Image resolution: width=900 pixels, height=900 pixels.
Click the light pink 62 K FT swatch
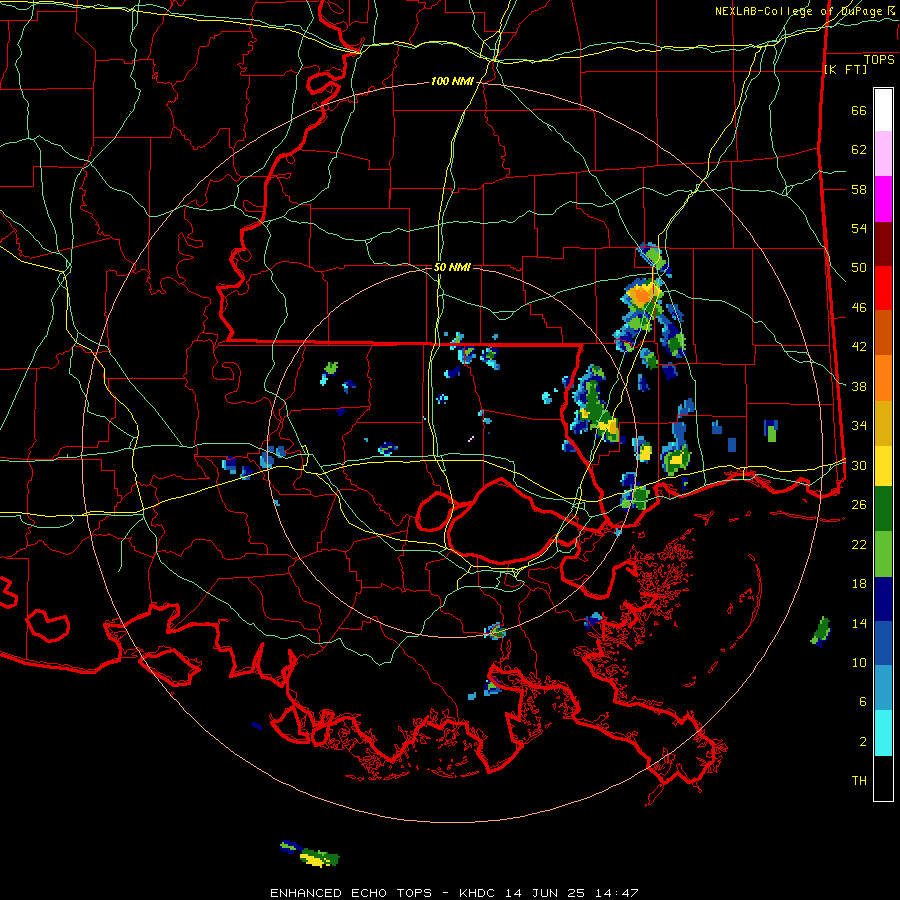pos(883,154)
